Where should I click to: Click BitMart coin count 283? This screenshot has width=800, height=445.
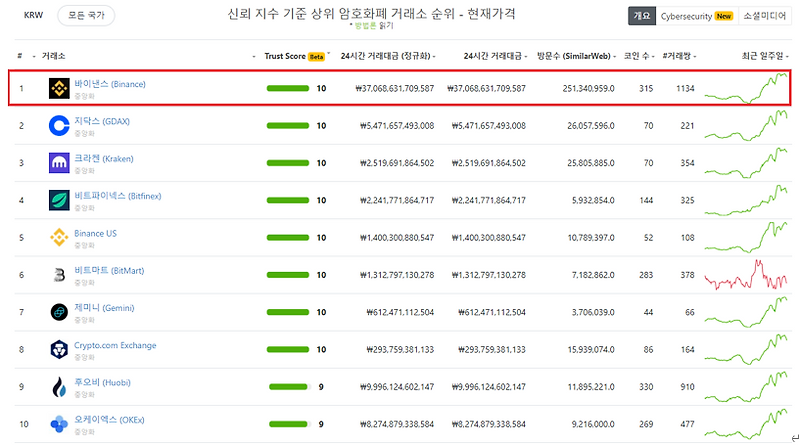(x=646, y=275)
